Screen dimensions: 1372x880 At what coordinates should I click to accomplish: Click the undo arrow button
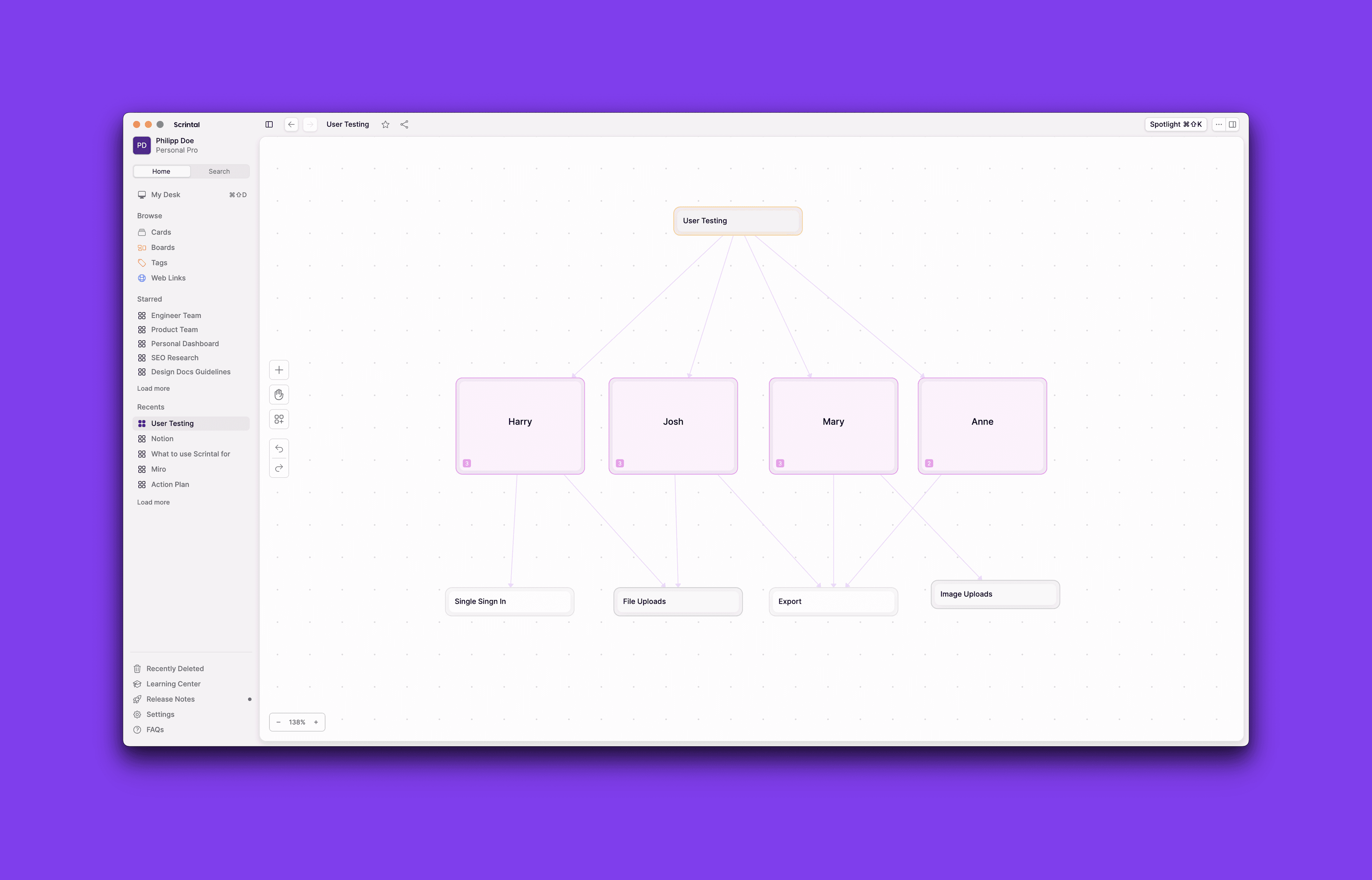[279, 449]
